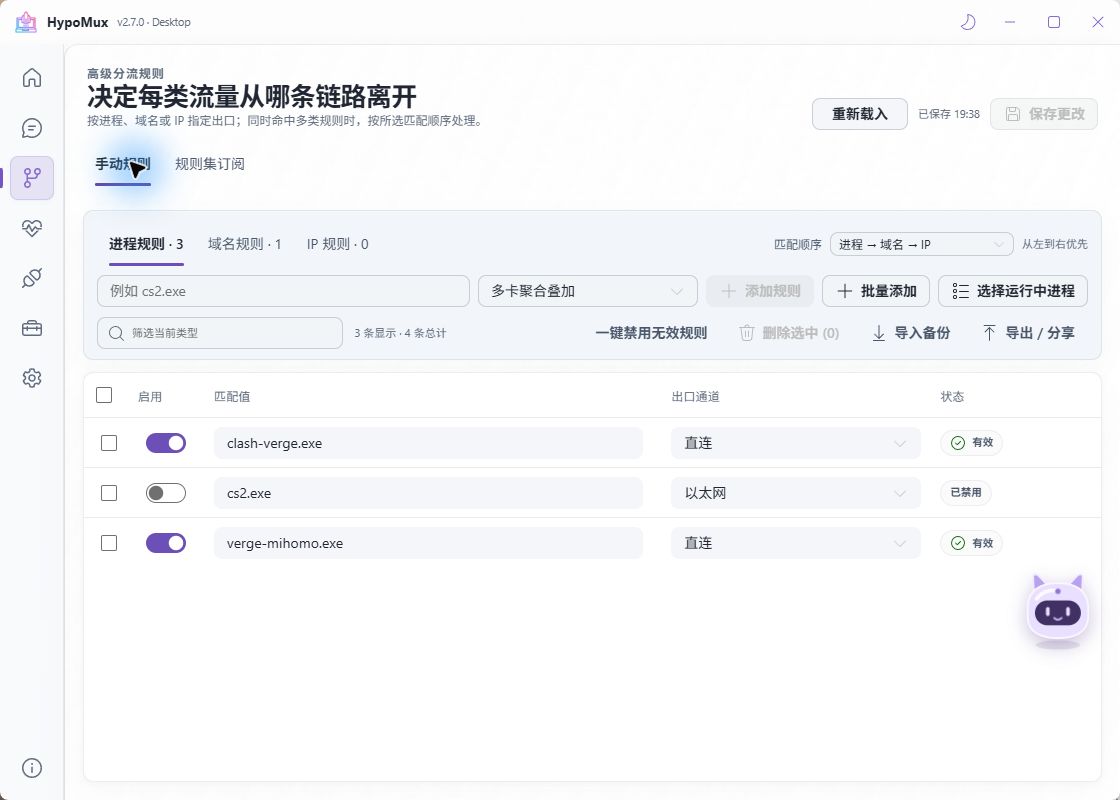
Task: Click the valid check icon for clash-verge.exe
Action: tap(958, 443)
